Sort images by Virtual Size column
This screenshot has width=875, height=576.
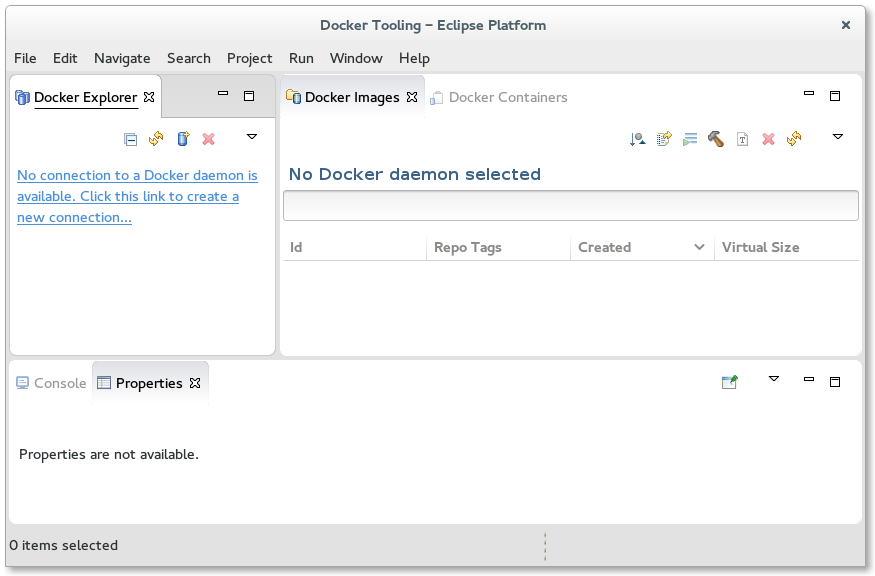(x=787, y=247)
